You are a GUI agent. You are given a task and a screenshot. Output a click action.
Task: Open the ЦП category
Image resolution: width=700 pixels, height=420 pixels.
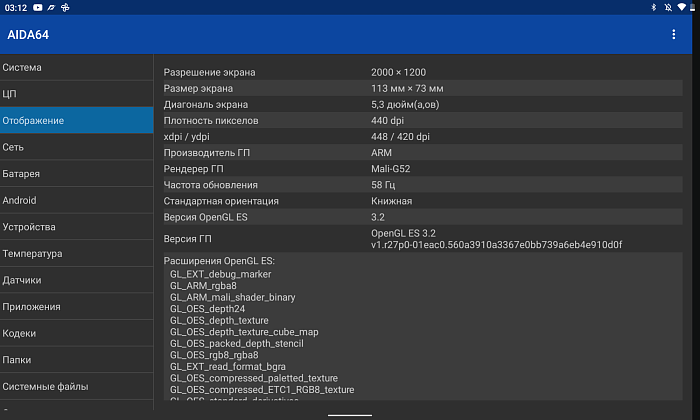point(76,94)
